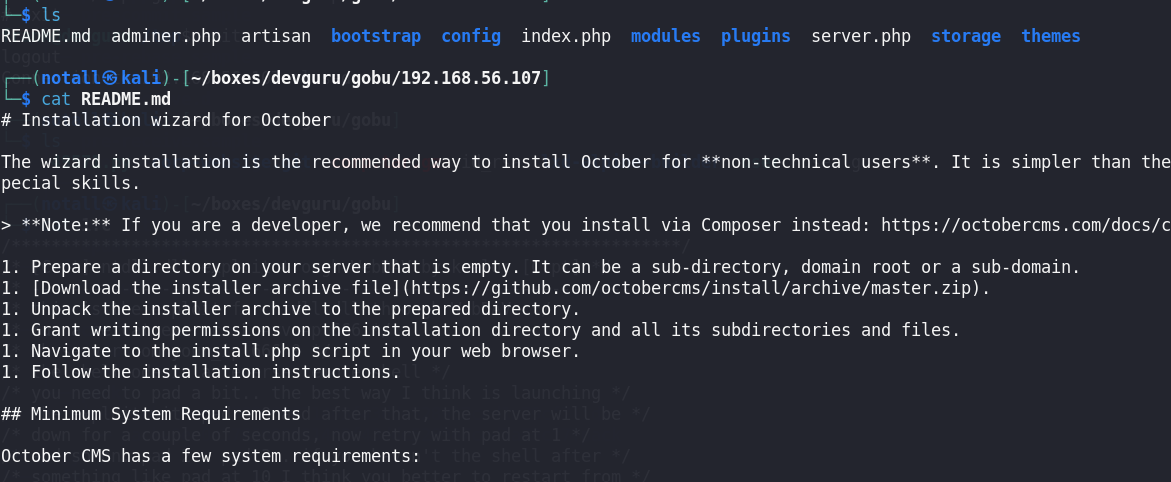
Task: Click the plugins directory name
Action: [x=755, y=36]
